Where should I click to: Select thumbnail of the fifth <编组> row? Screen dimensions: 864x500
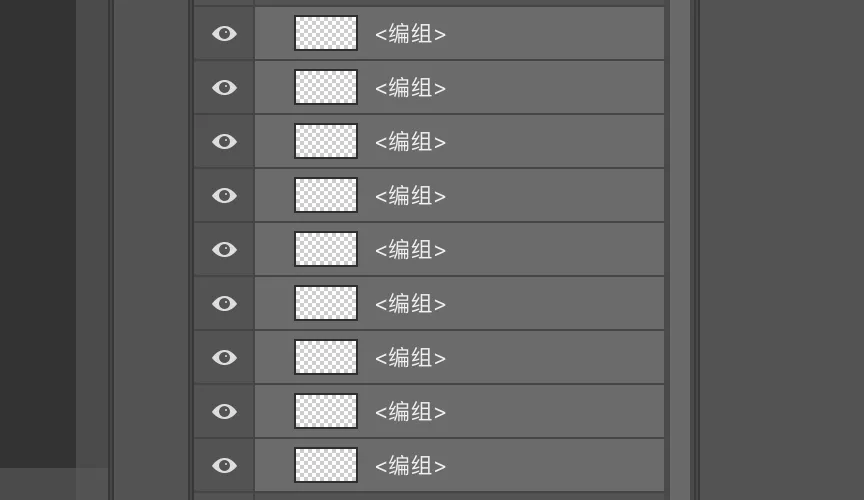coord(326,249)
